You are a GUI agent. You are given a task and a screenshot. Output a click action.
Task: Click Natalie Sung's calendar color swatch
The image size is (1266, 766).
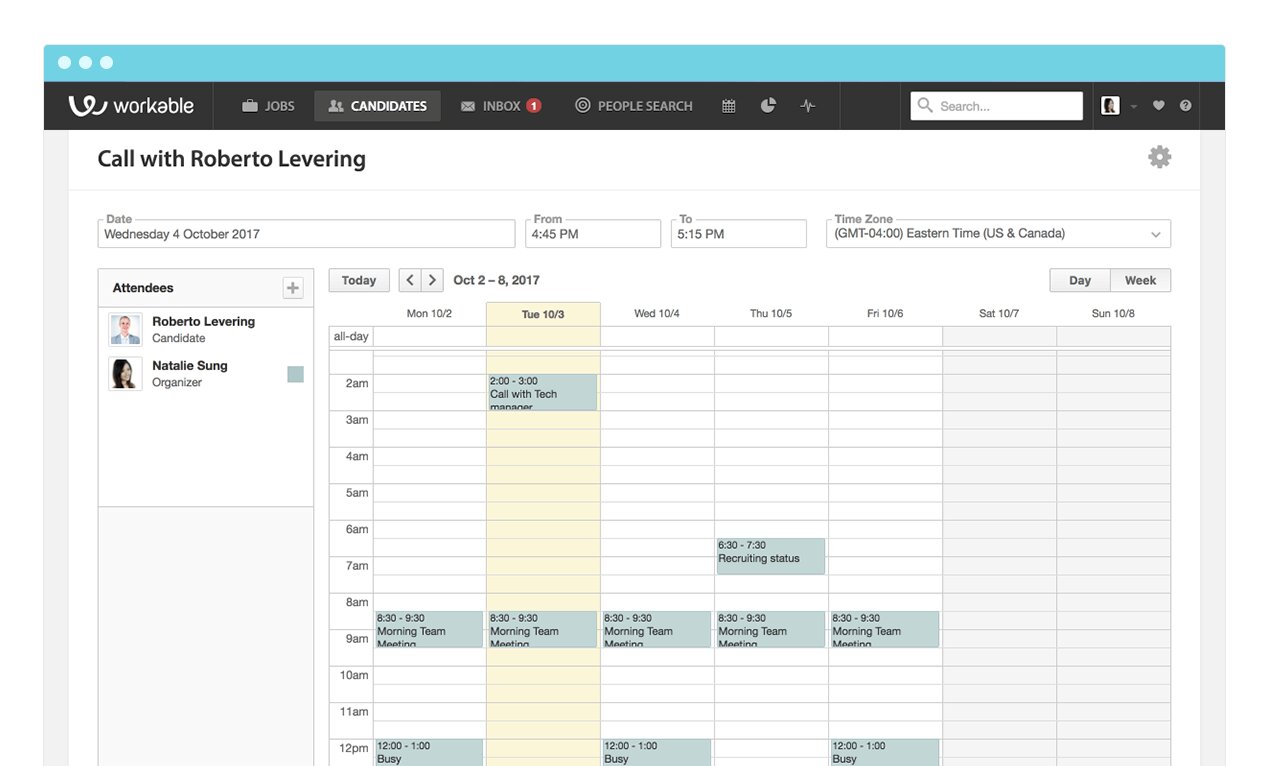[x=295, y=374]
